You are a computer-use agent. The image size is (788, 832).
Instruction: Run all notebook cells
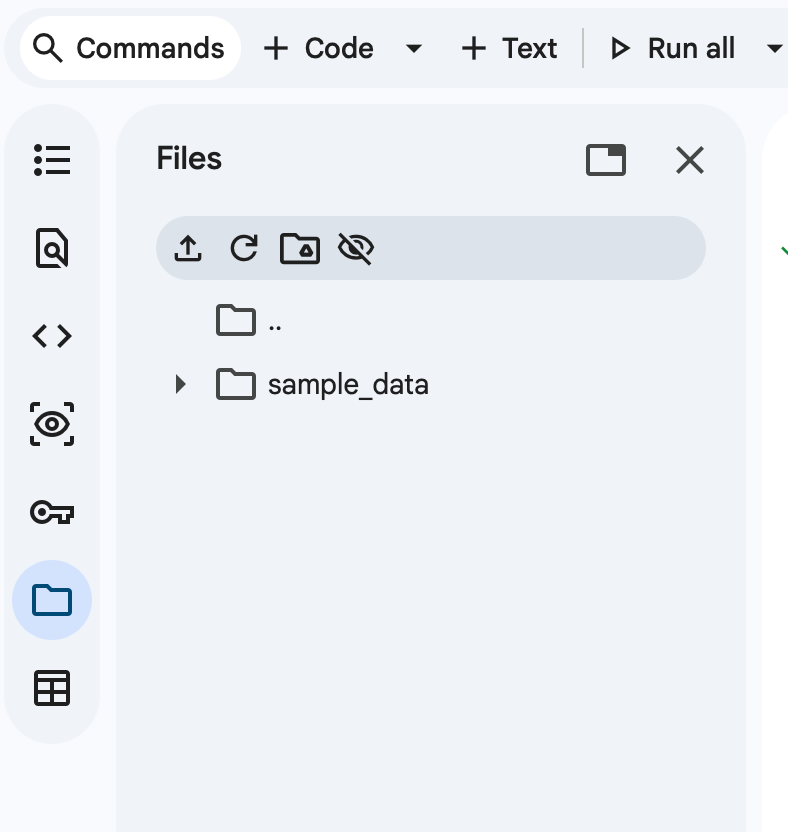(673, 48)
